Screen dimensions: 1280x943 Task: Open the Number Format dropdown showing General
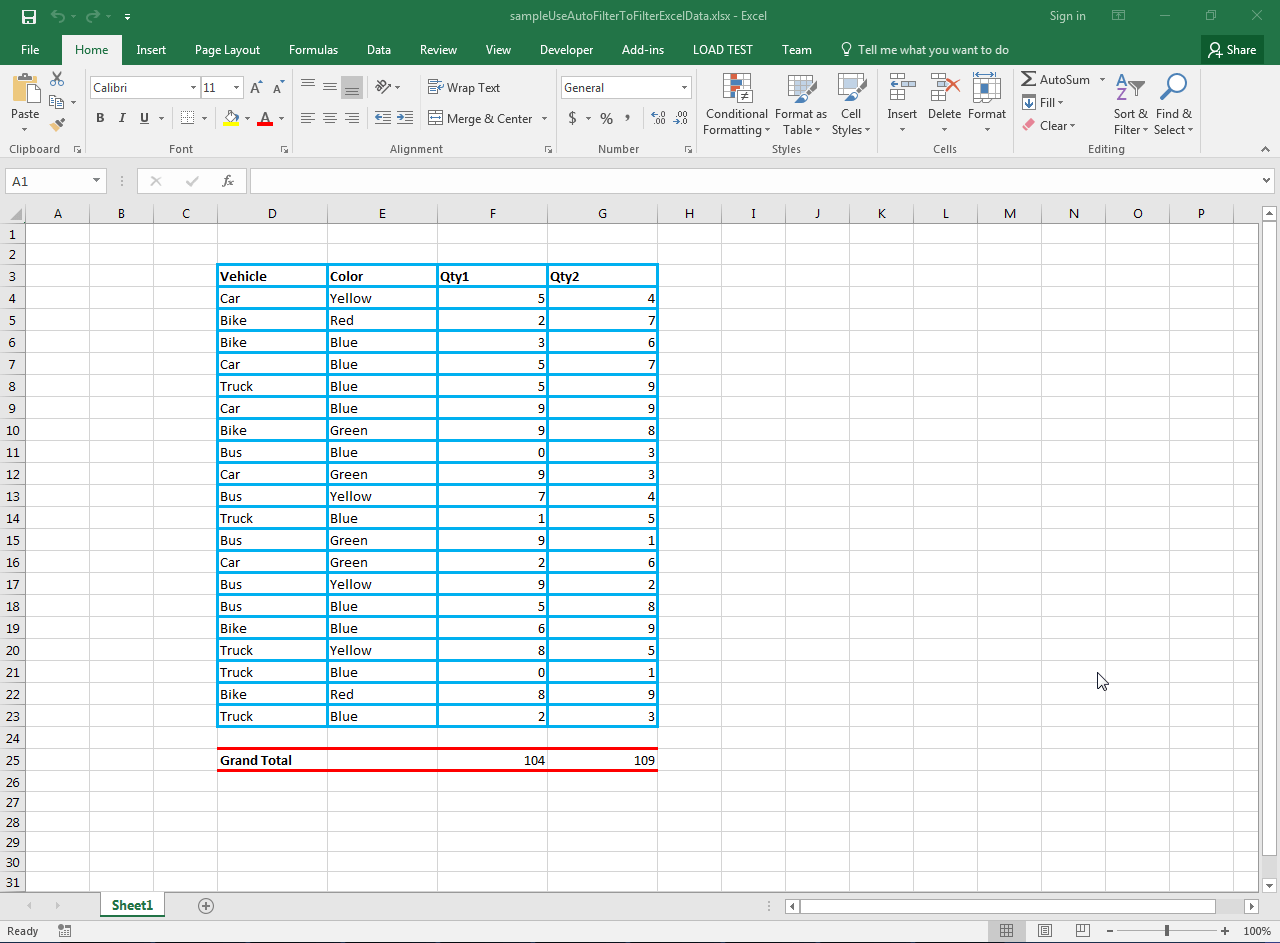(x=625, y=87)
